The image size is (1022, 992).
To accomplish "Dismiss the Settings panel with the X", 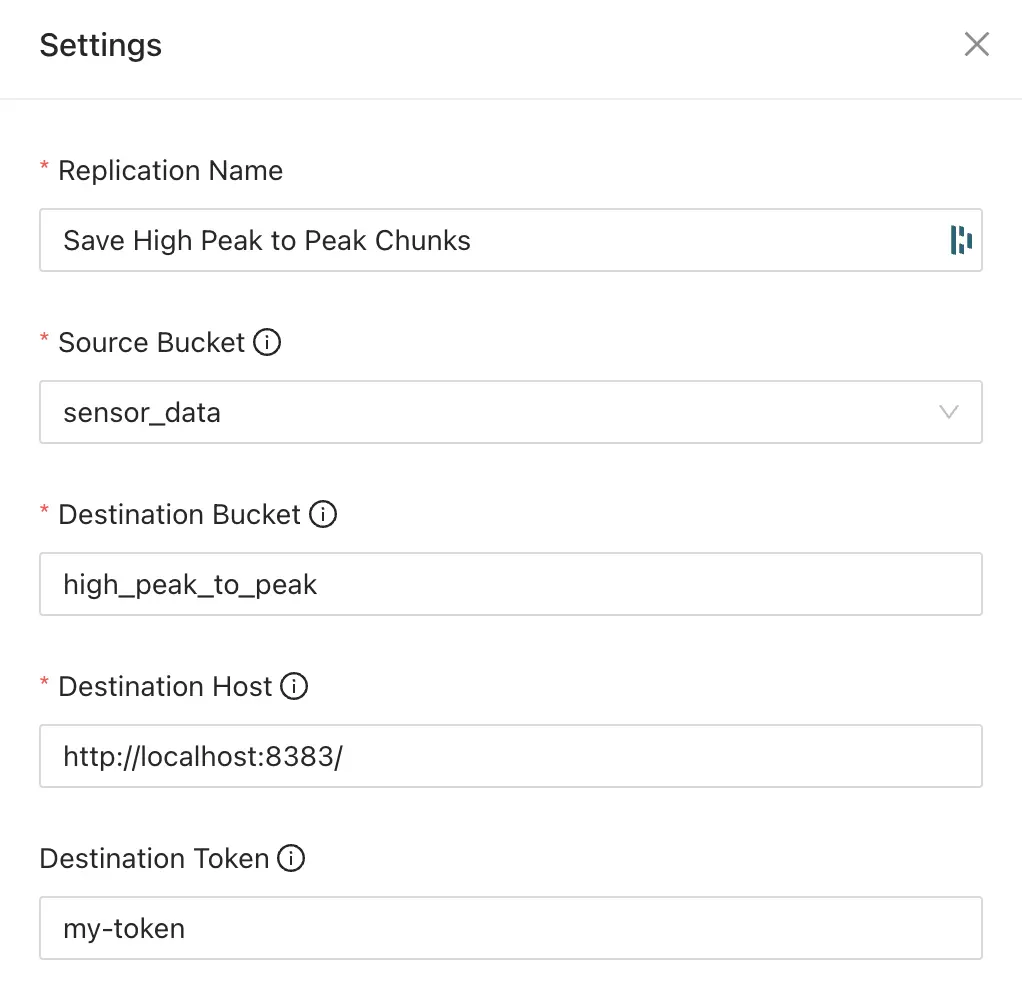I will (976, 44).
